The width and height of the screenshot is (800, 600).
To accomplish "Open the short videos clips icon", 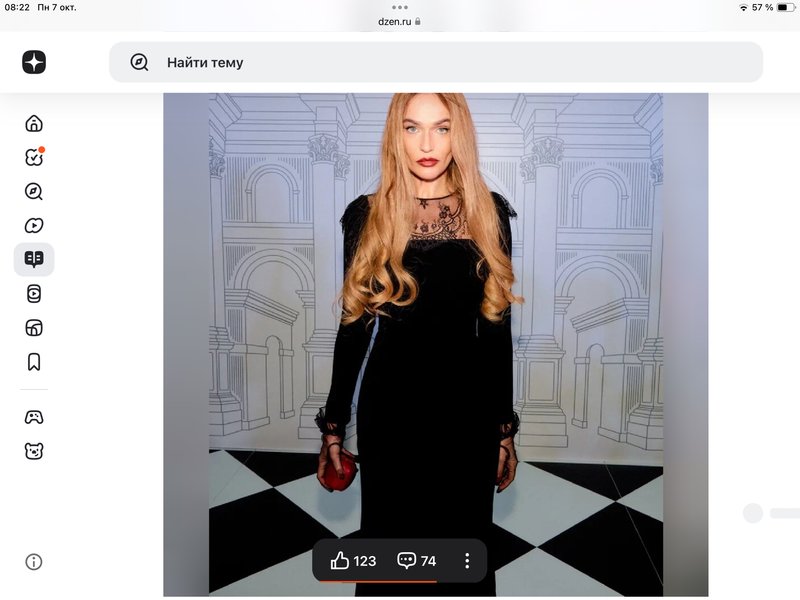I will click(34, 294).
